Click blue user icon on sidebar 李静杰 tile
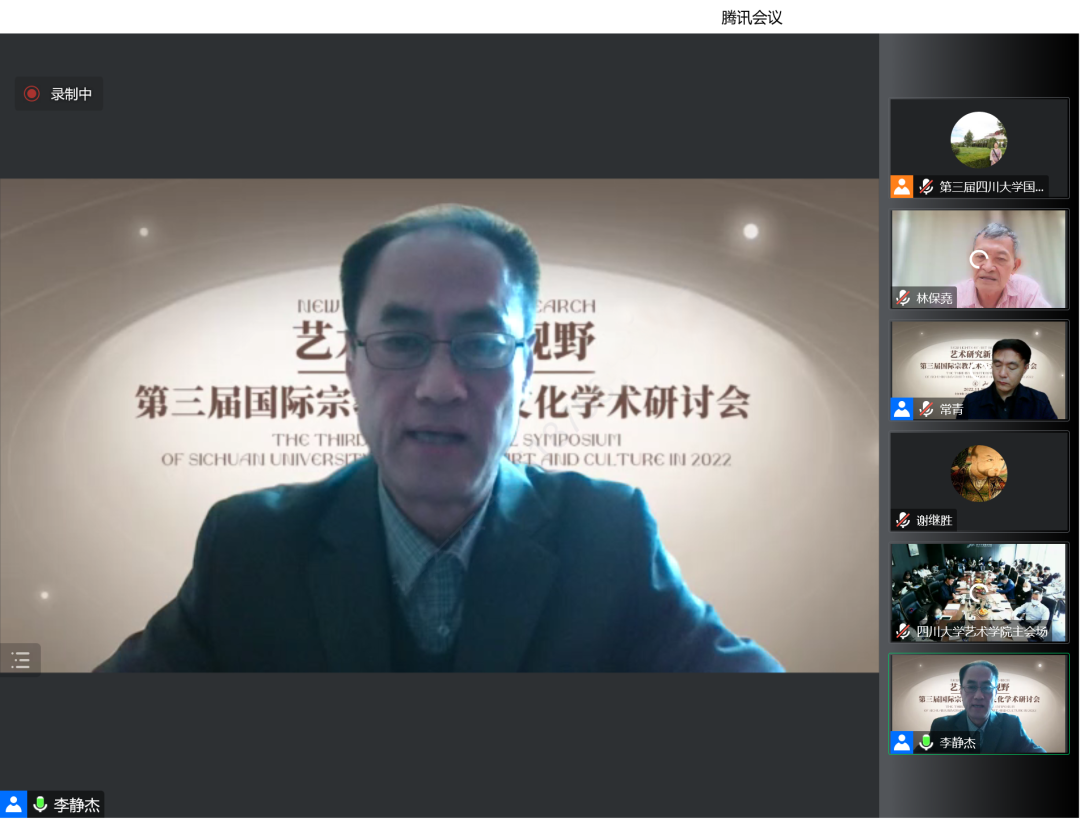The image size is (1080, 819). click(x=902, y=742)
